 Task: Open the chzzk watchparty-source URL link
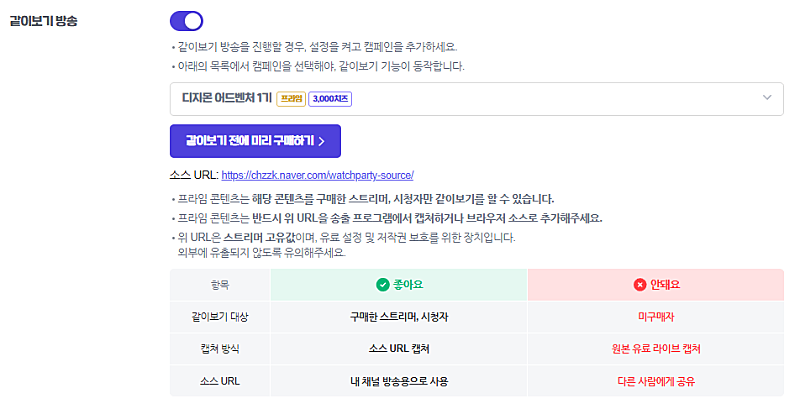coord(317,175)
